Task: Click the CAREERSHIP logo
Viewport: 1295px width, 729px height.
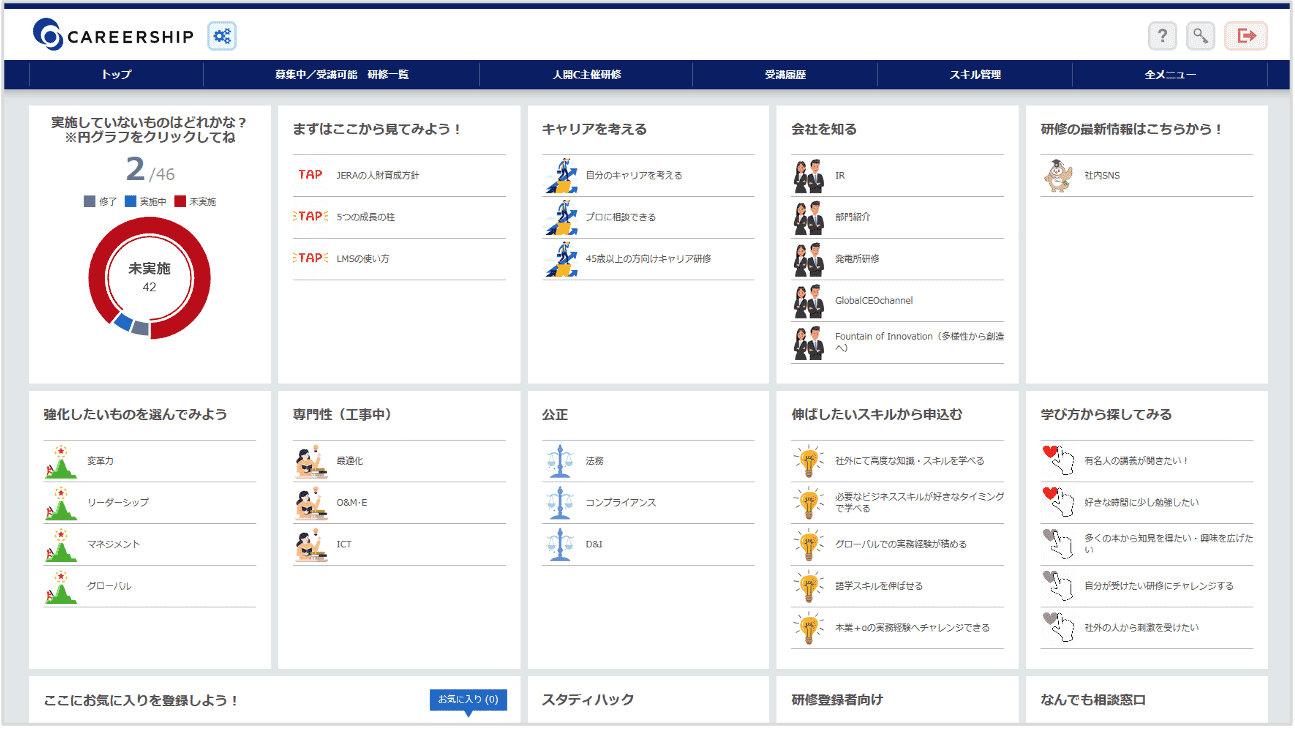Action: (x=115, y=35)
